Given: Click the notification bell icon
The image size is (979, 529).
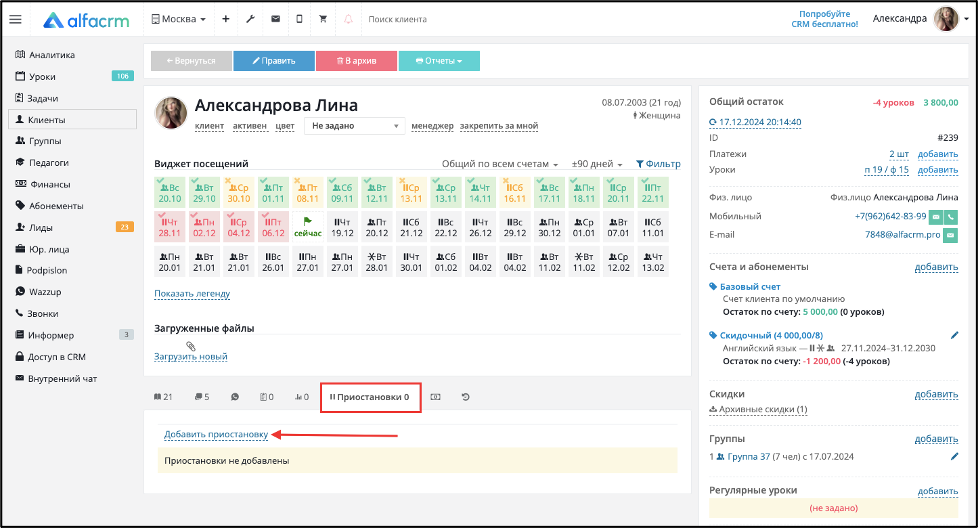Looking at the screenshot, I should 348,19.
